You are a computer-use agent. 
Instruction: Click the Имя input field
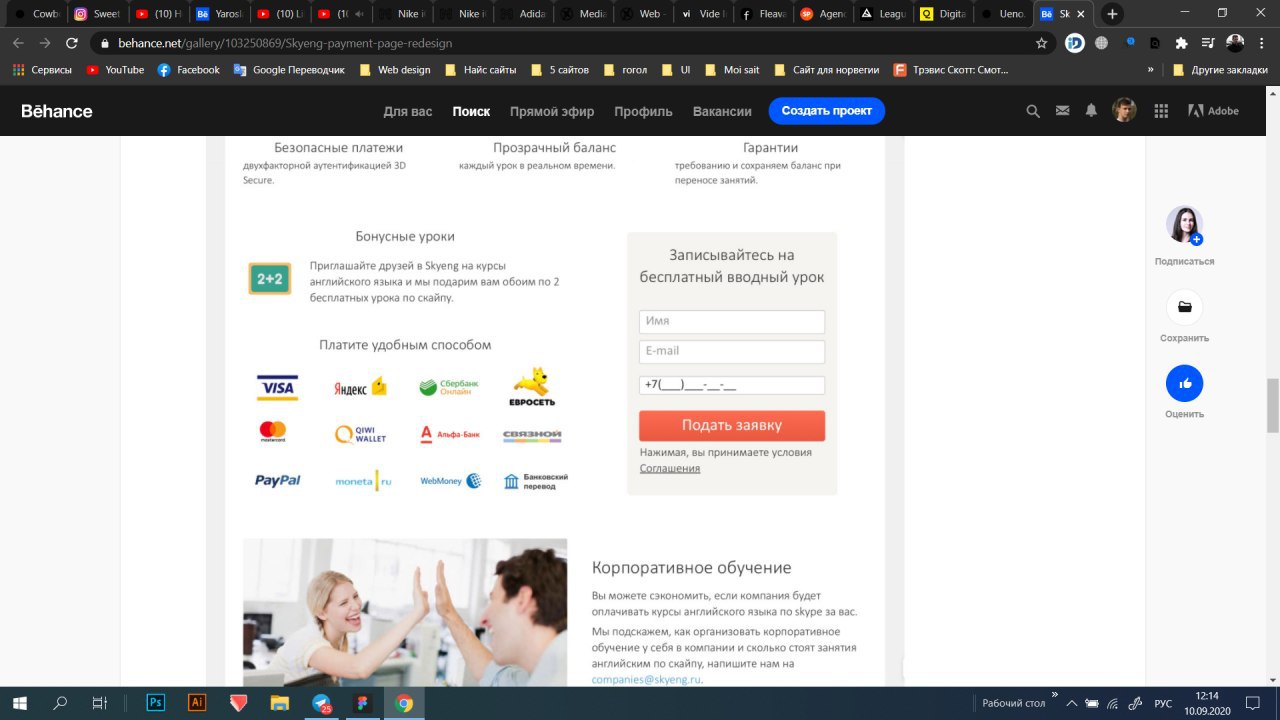click(732, 321)
